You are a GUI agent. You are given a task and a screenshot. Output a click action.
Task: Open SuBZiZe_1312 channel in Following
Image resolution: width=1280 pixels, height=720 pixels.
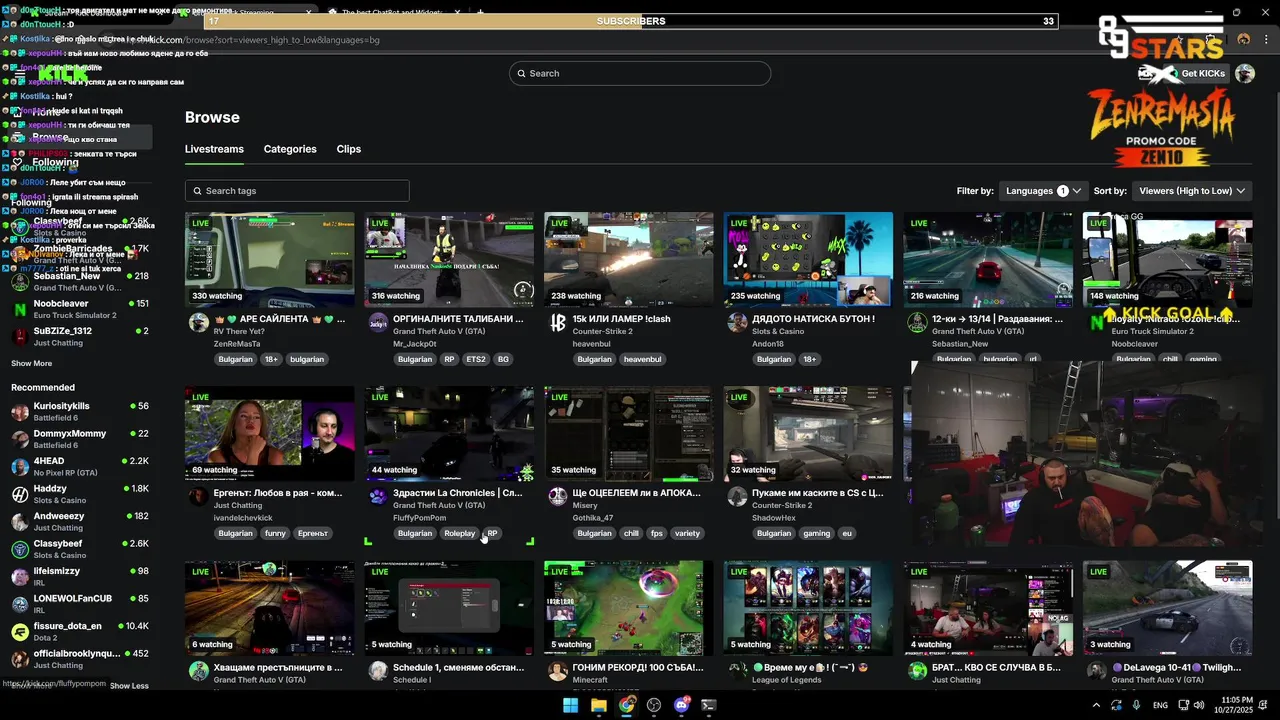coord(80,336)
